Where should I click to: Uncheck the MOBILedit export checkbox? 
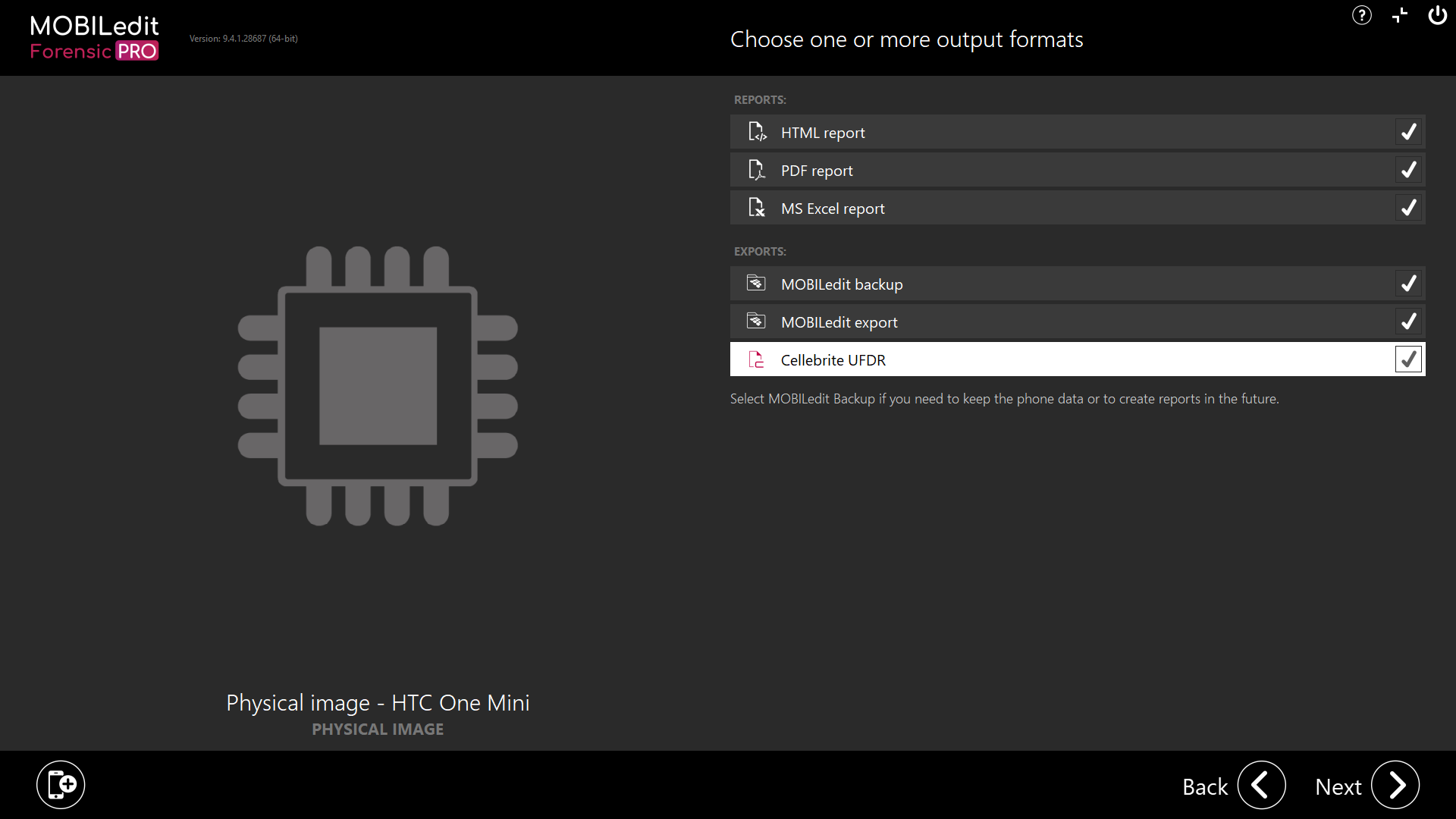(x=1408, y=321)
